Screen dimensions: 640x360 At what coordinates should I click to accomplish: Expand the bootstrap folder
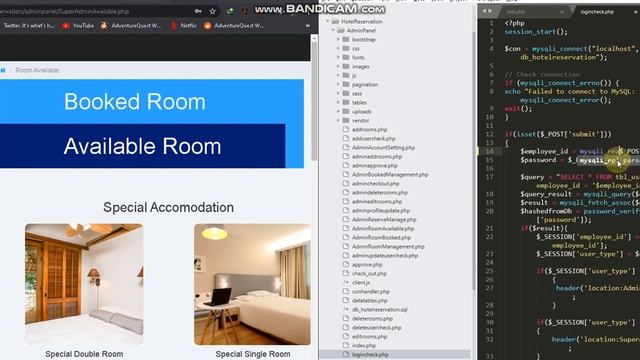pyautogui.click(x=338, y=40)
